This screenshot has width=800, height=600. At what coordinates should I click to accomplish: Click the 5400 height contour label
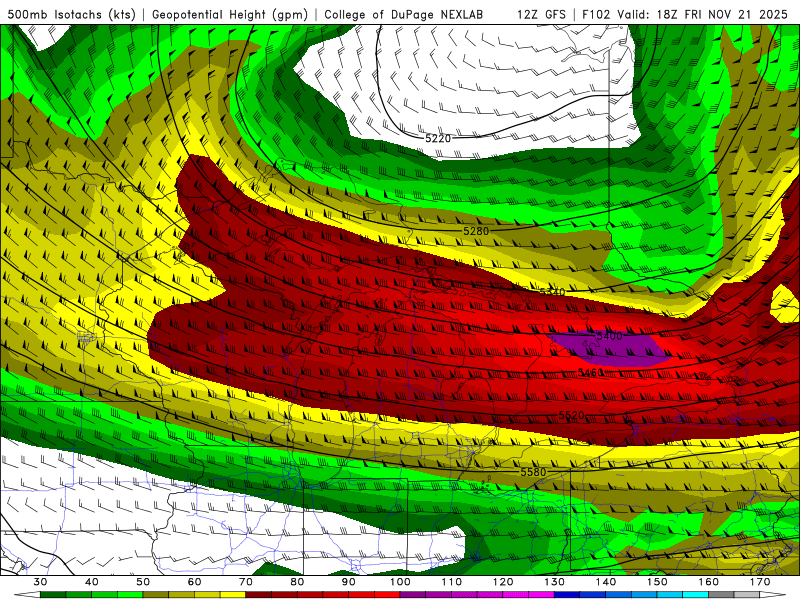pyautogui.click(x=609, y=336)
